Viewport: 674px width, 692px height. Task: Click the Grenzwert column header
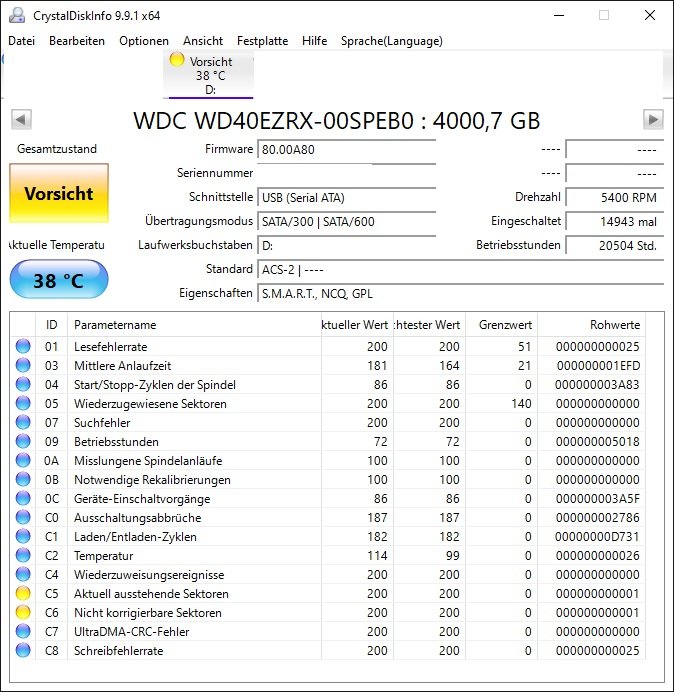pyautogui.click(x=501, y=325)
